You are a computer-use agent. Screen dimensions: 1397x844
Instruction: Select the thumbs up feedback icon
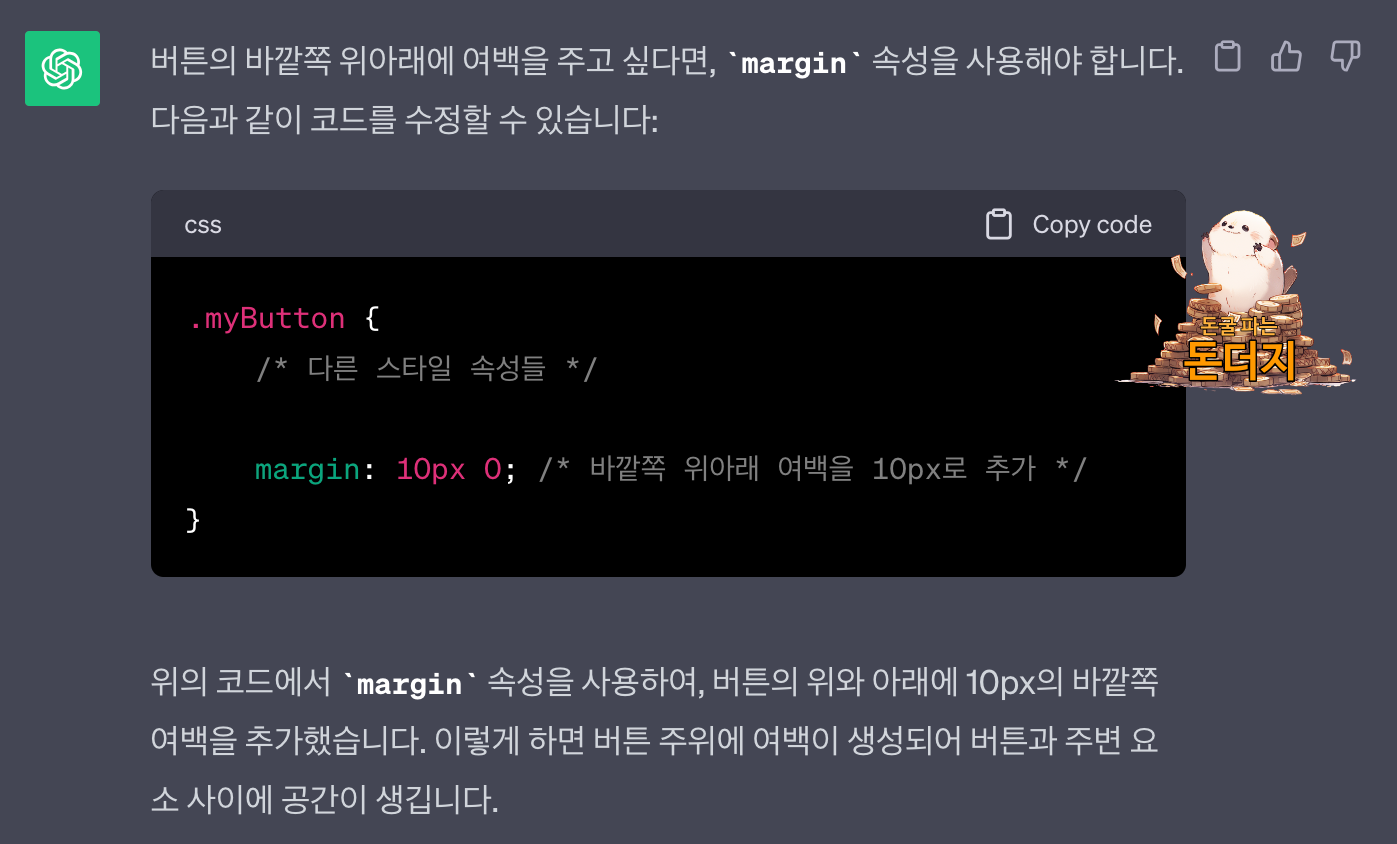[x=1286, y=58]
